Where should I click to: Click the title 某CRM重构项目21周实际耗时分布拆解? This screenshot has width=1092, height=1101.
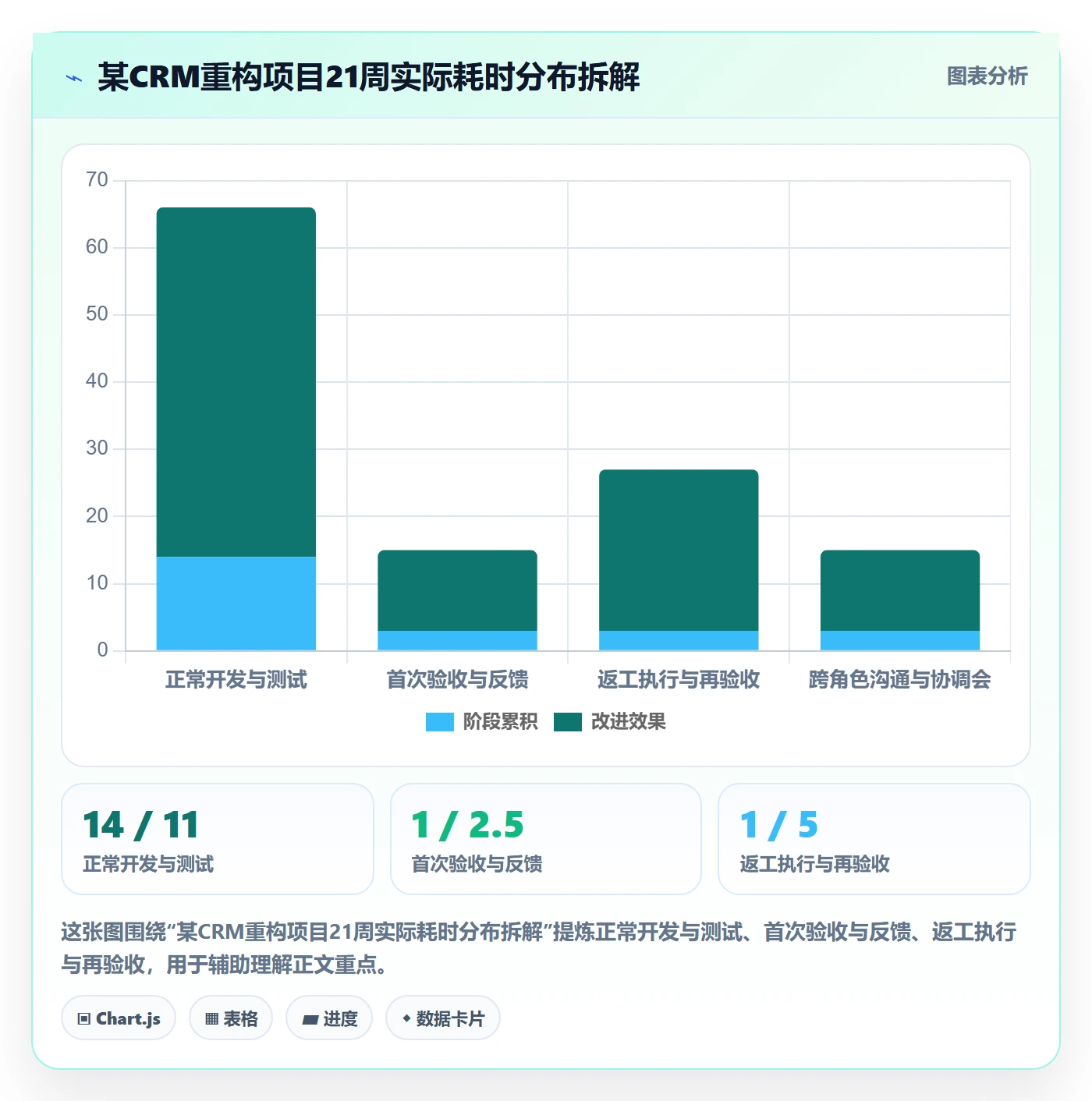tap(368, 77)
